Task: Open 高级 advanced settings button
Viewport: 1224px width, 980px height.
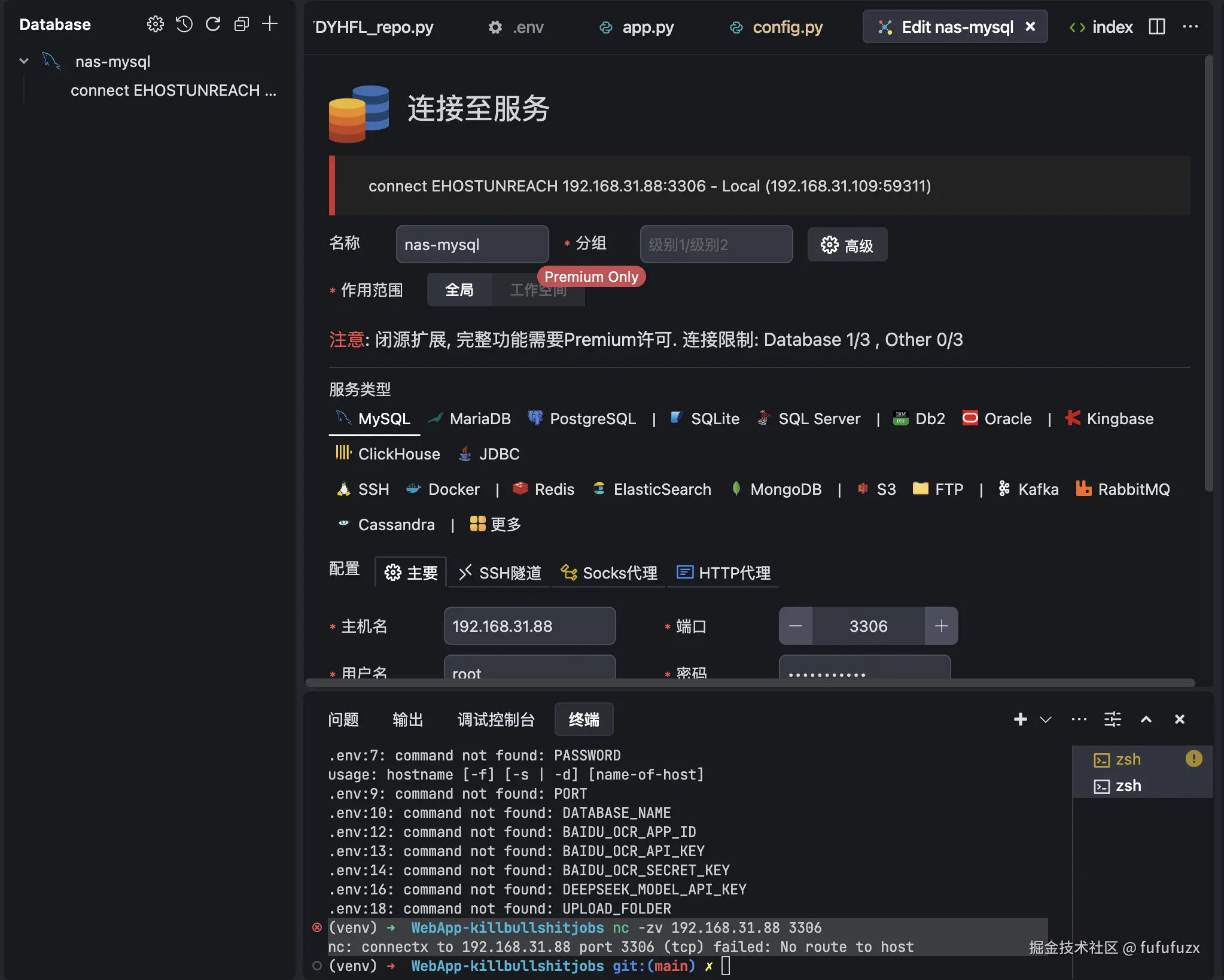Action: (x=847, y=245)
